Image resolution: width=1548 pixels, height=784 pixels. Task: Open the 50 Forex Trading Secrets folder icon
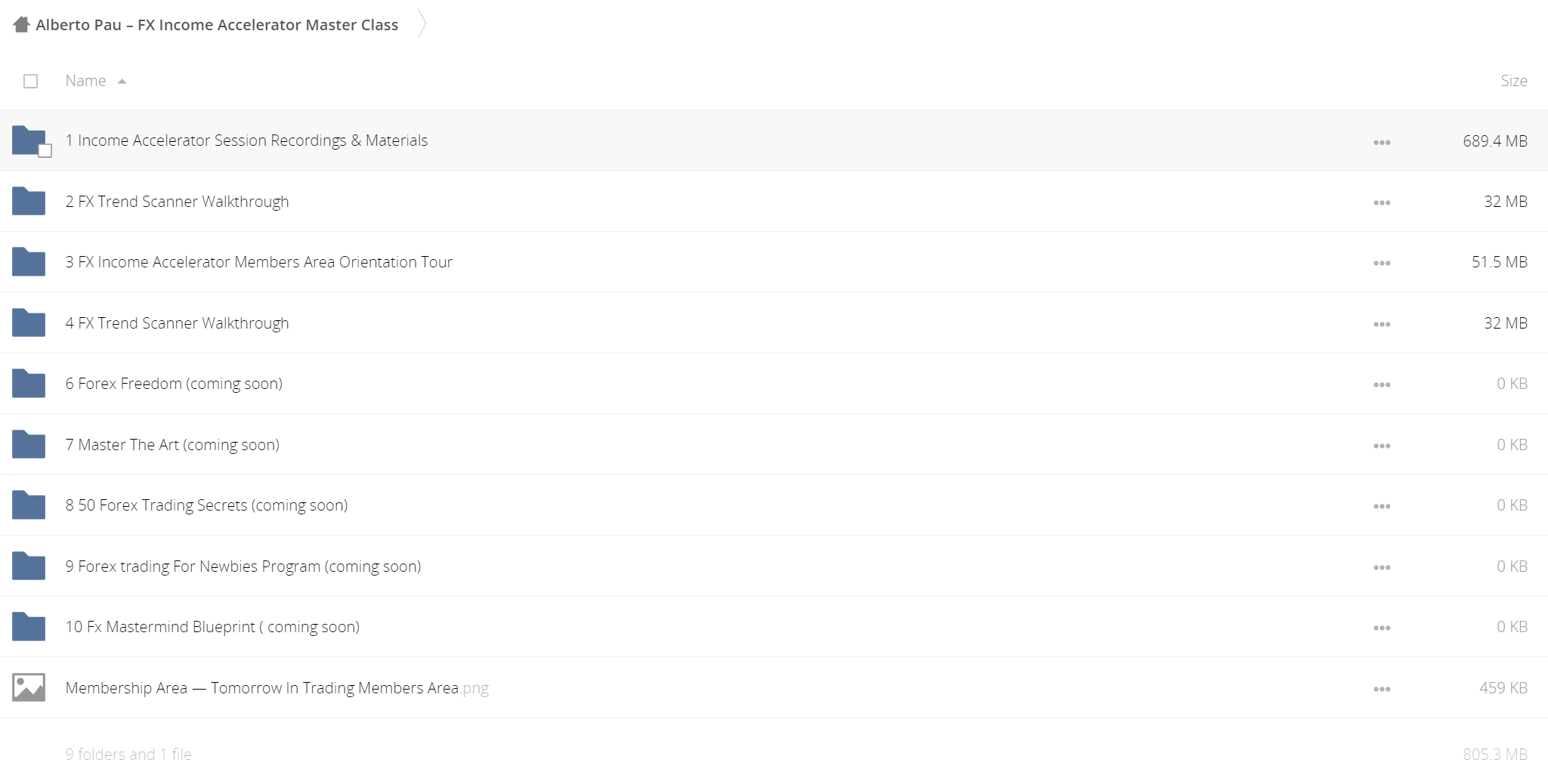pyautogui.click(x=29, y=505)
